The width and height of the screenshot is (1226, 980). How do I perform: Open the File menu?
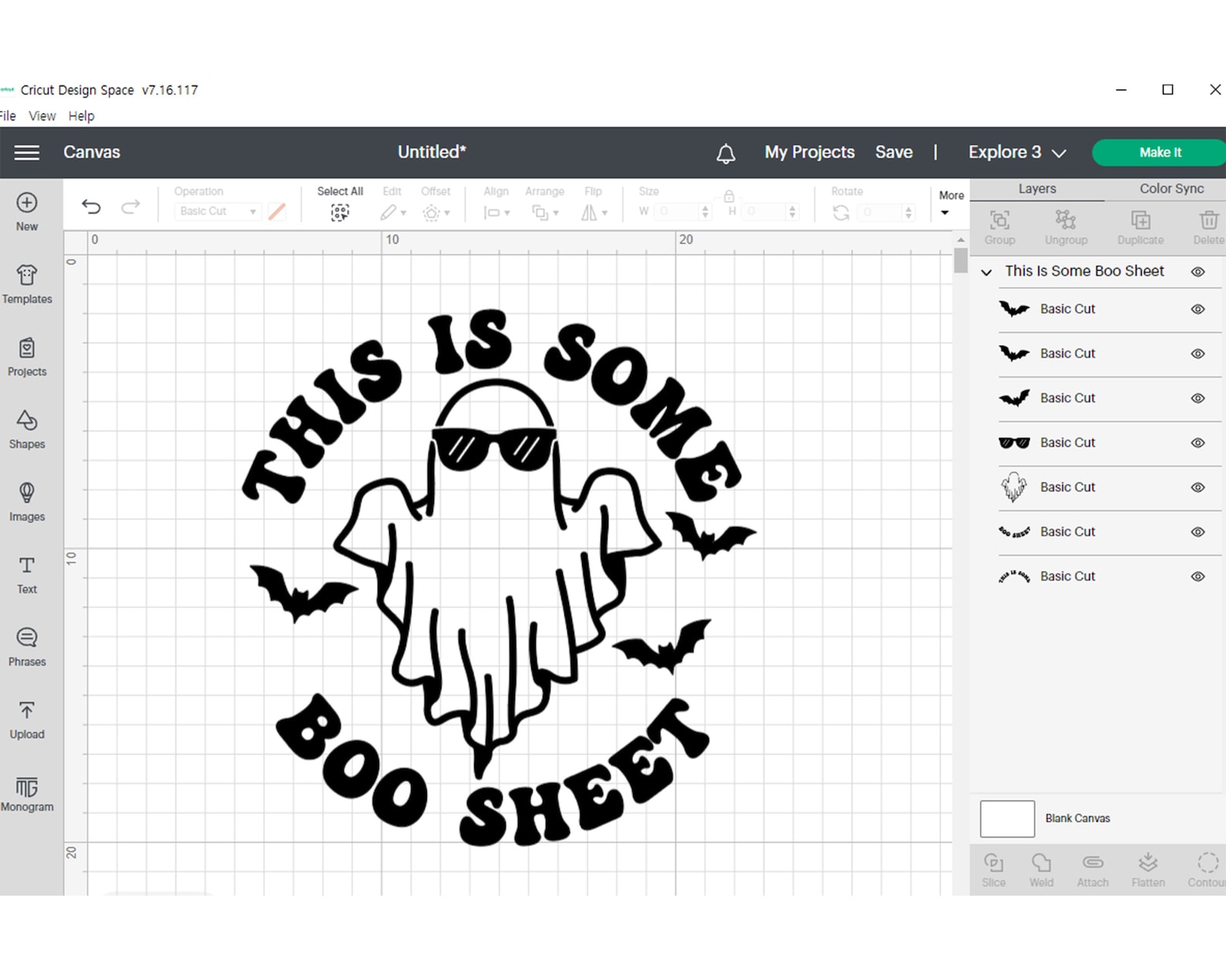click(x=7, y=116)
